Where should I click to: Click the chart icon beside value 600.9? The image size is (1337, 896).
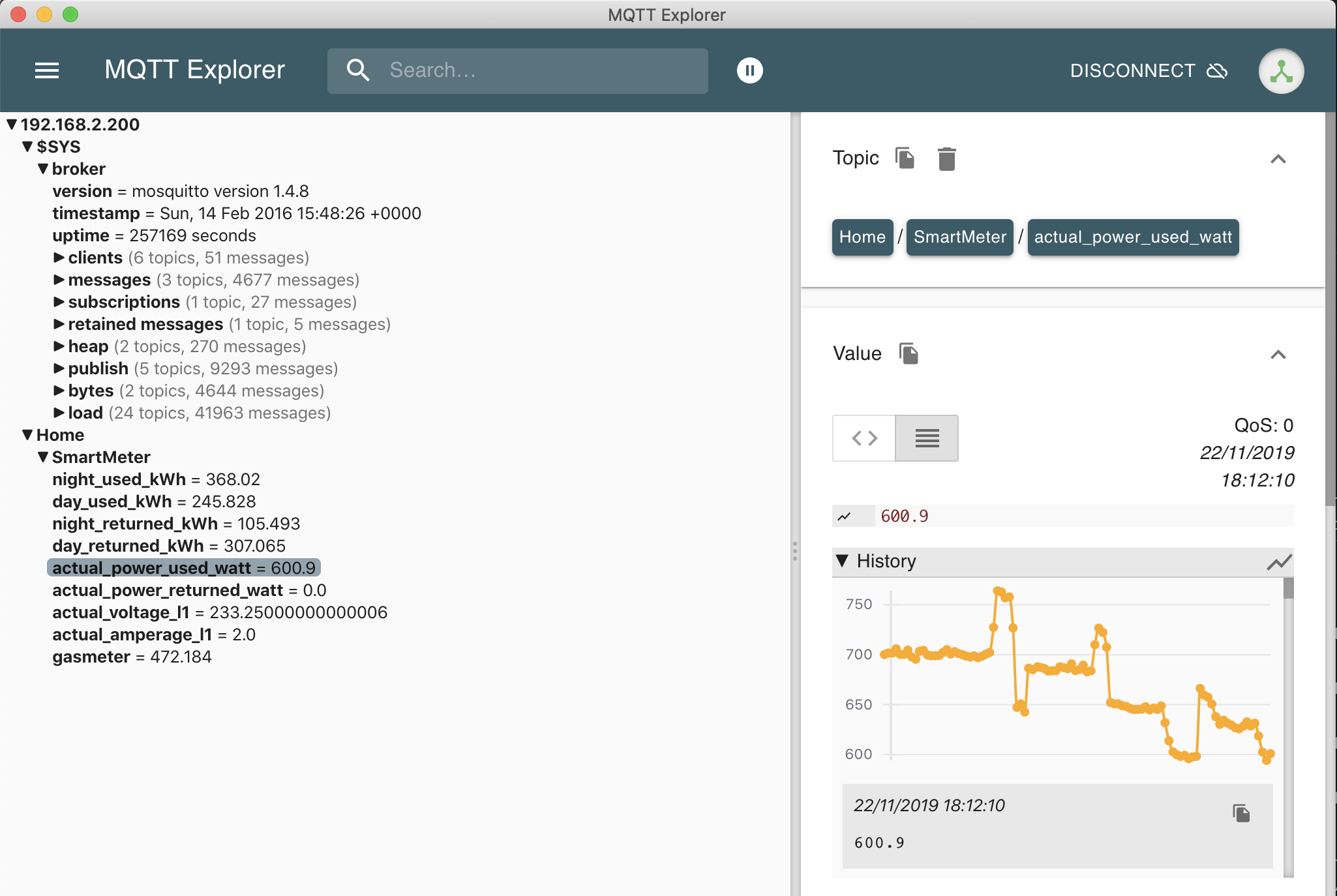click(x=845, y=516)
